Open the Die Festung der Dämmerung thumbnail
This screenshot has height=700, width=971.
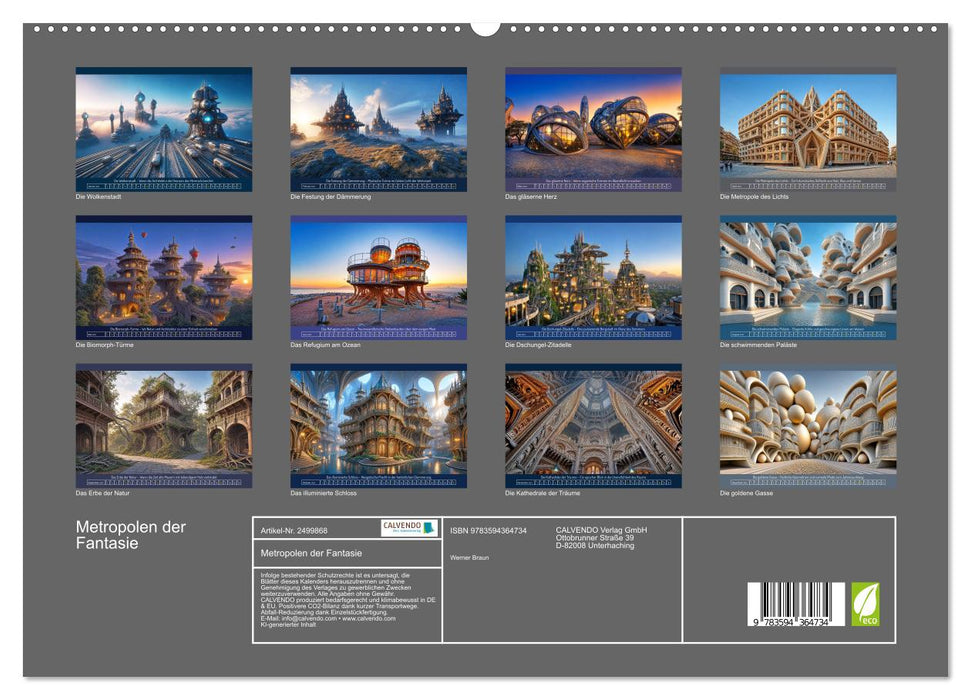click(x=378, y=129)
